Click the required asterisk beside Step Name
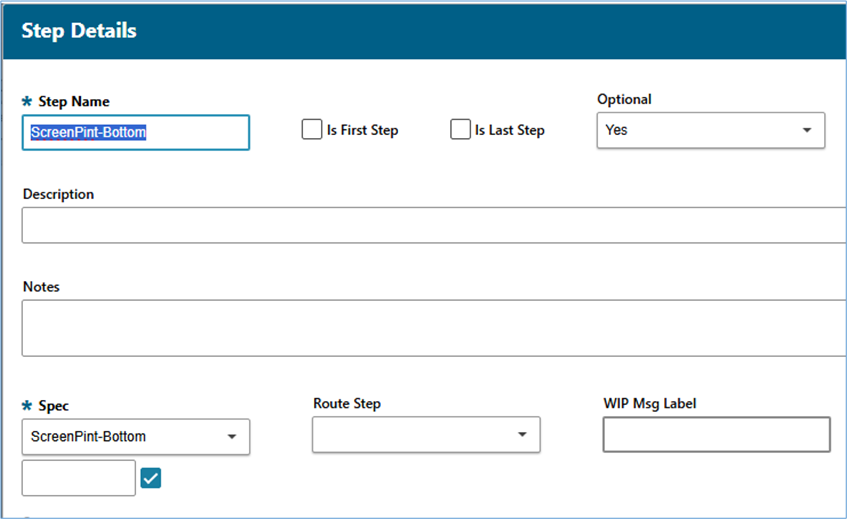The image size is (847, 519). (27, 102)
